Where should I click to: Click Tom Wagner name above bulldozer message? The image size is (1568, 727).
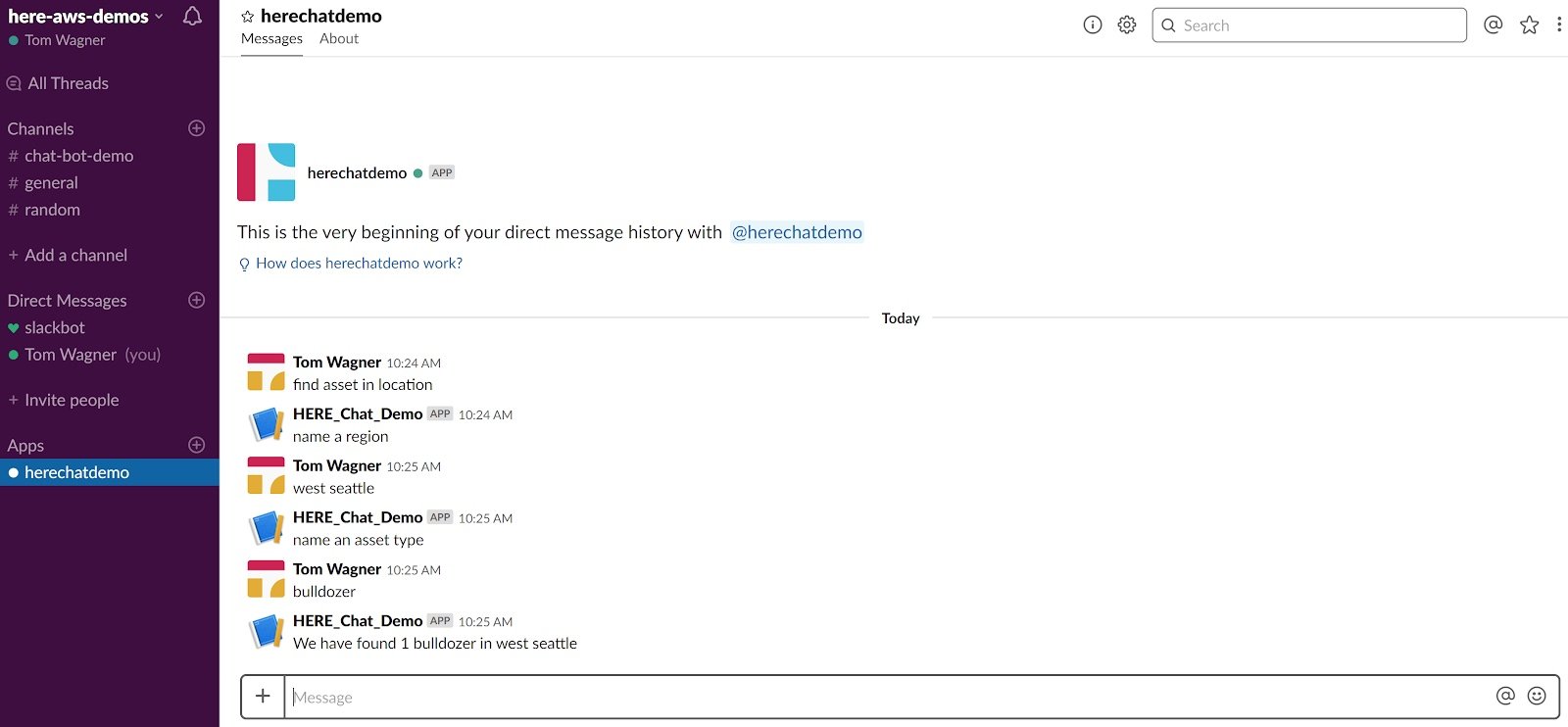click(x=337, y=569)
